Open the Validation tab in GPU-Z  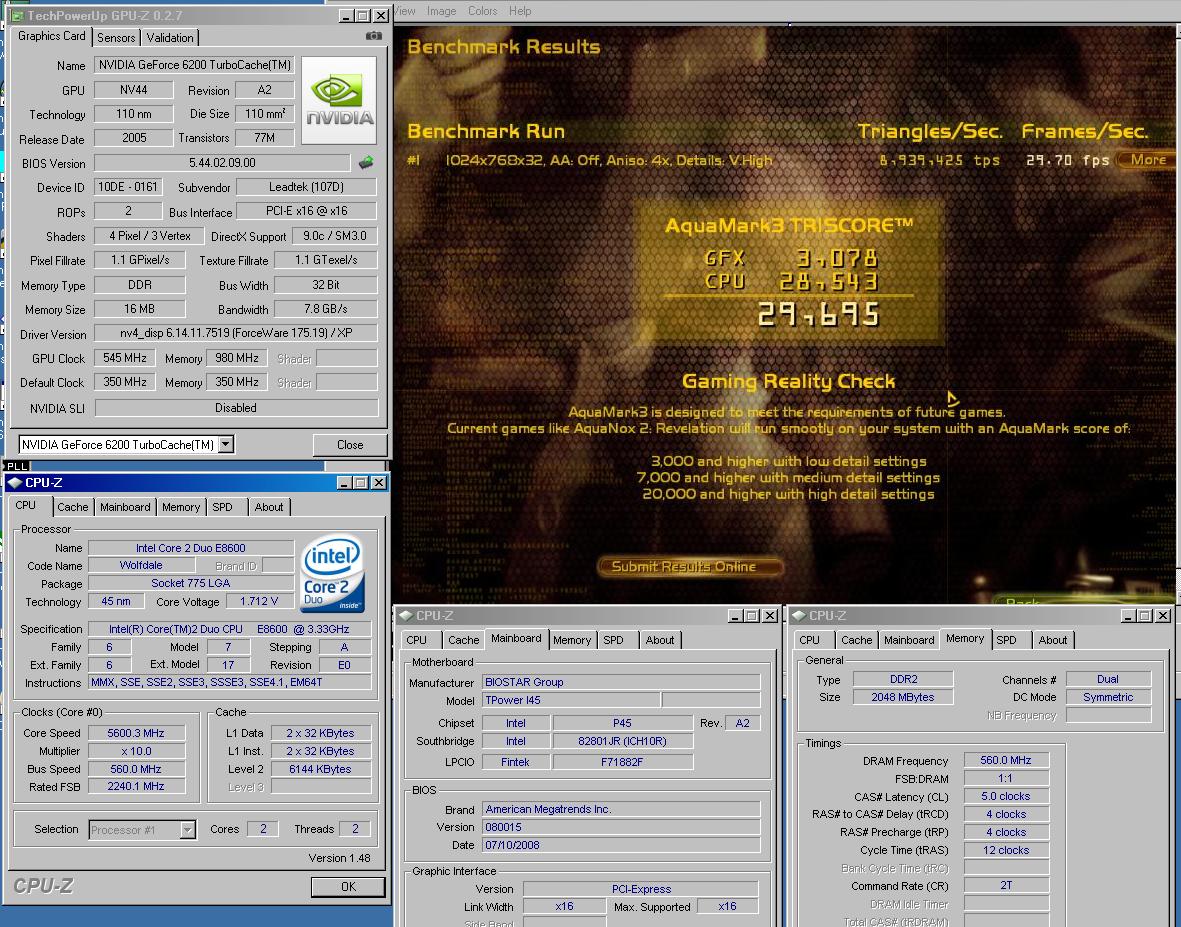[x=169, y=38]
